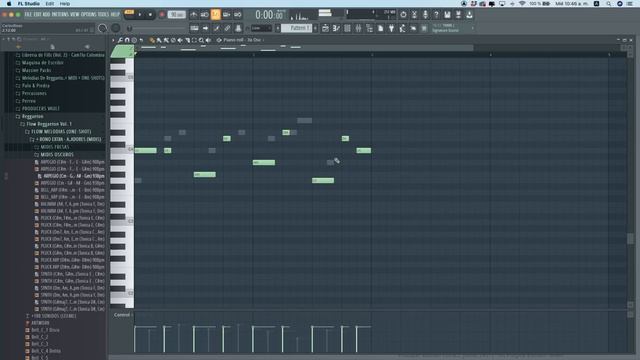This screenshot has height=360, width=640.
Task: Open the piano roll Stamp chord icon
Action: click(134, 40)
